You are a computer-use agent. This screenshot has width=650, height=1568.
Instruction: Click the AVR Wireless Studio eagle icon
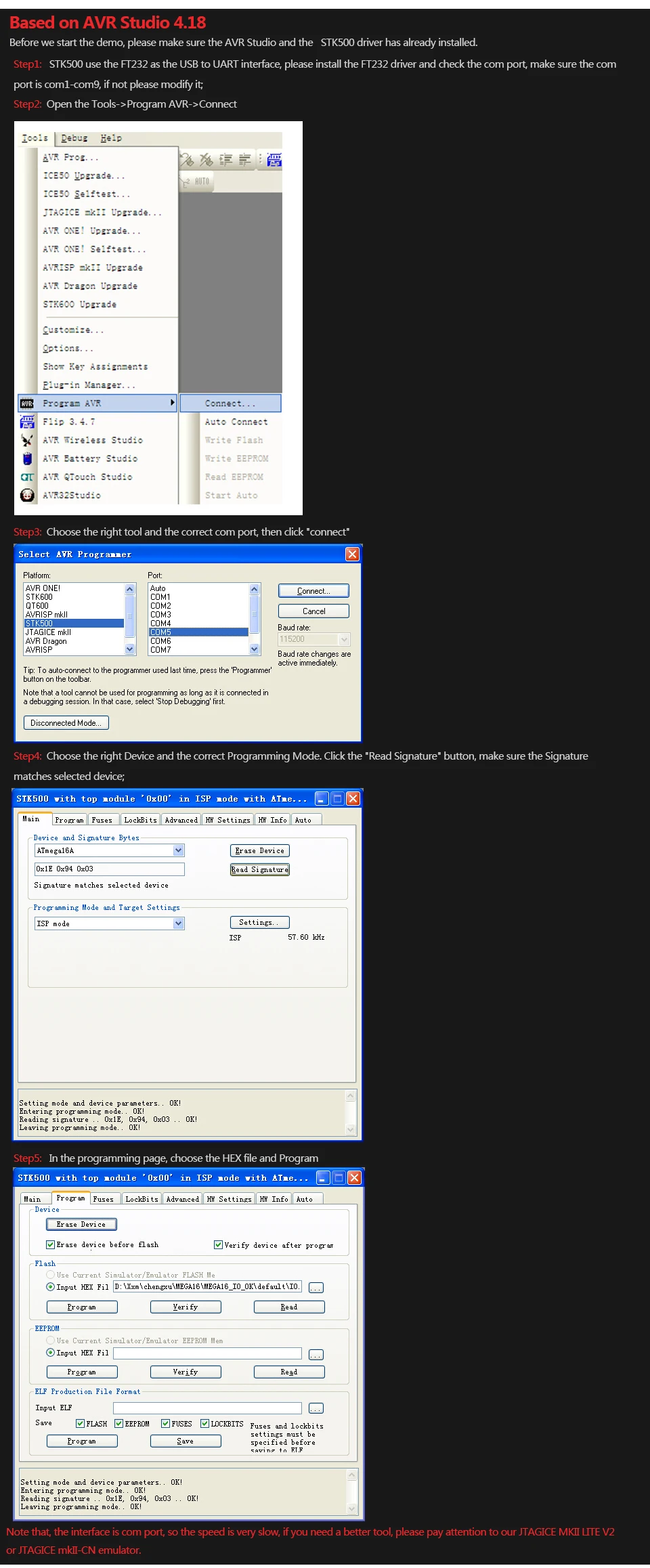[27, 440]
